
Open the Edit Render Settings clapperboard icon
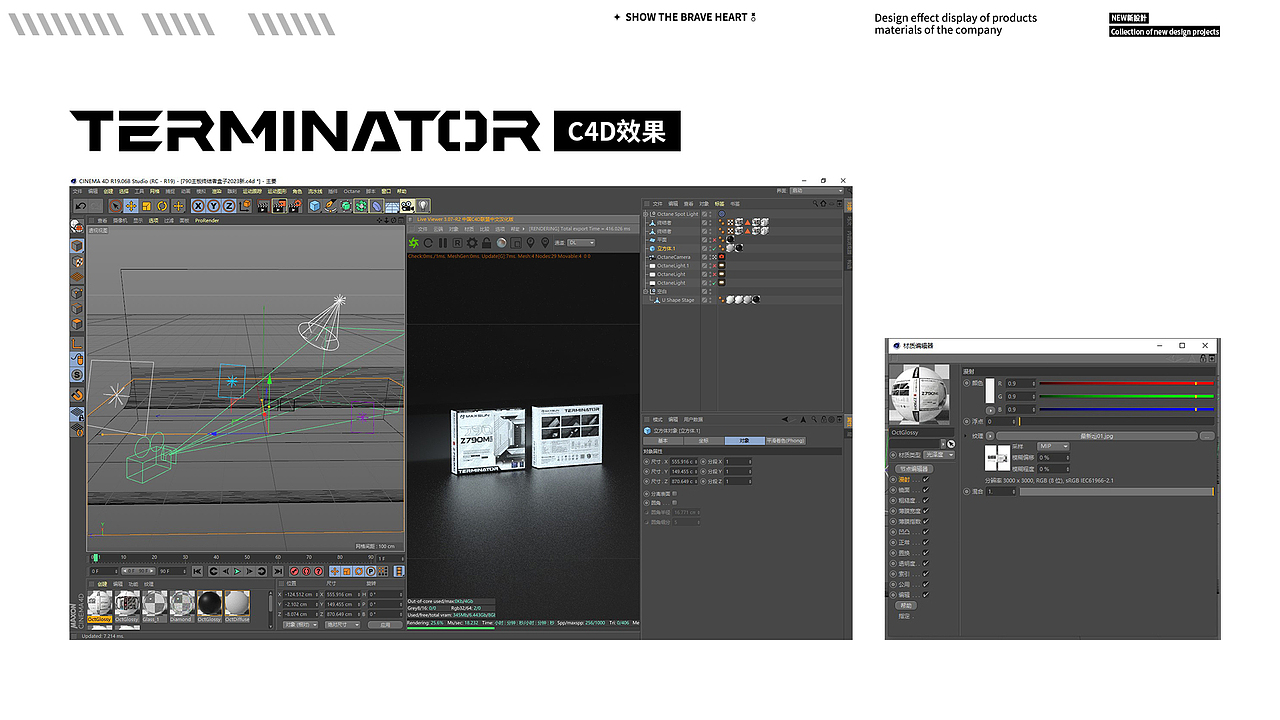(x=295, y=206)
